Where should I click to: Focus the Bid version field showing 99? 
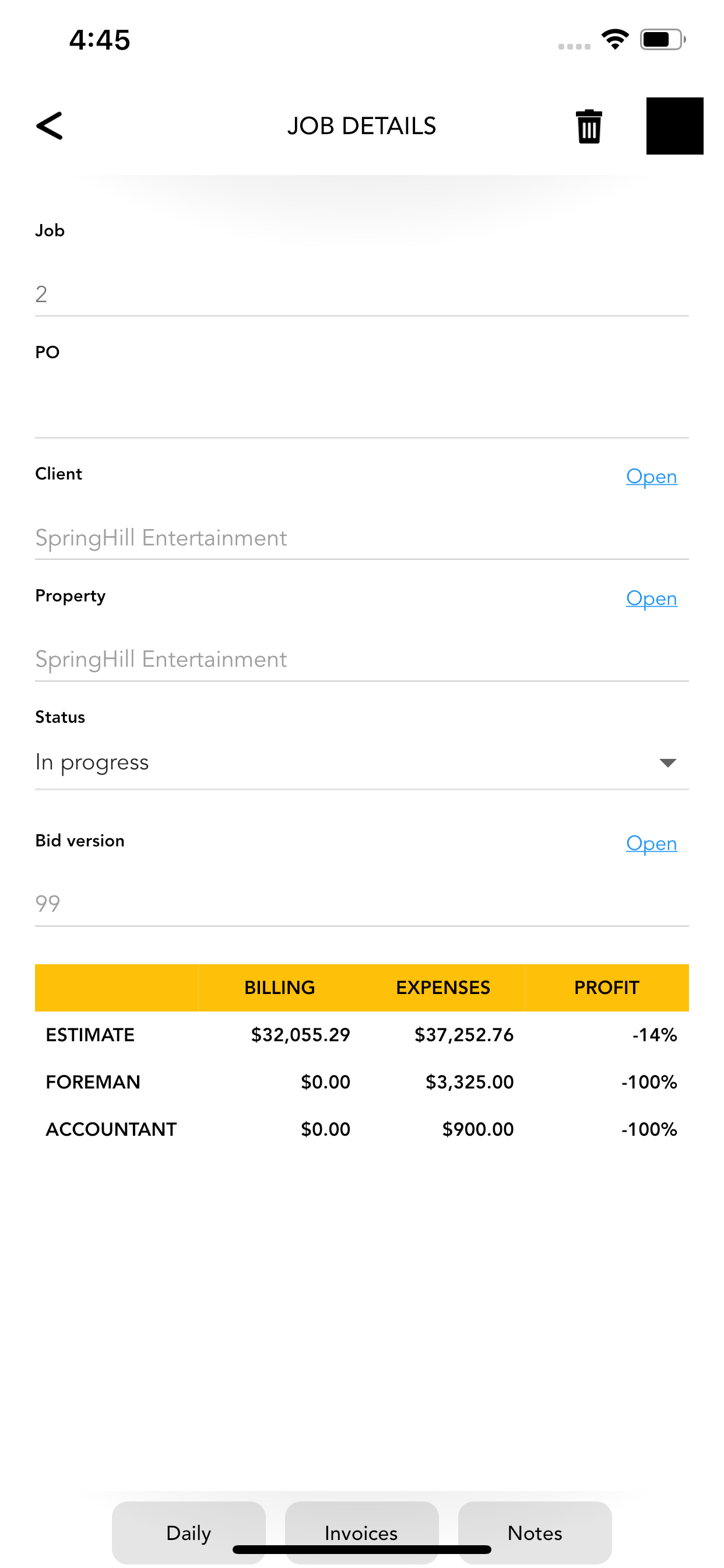coord(361,904)
